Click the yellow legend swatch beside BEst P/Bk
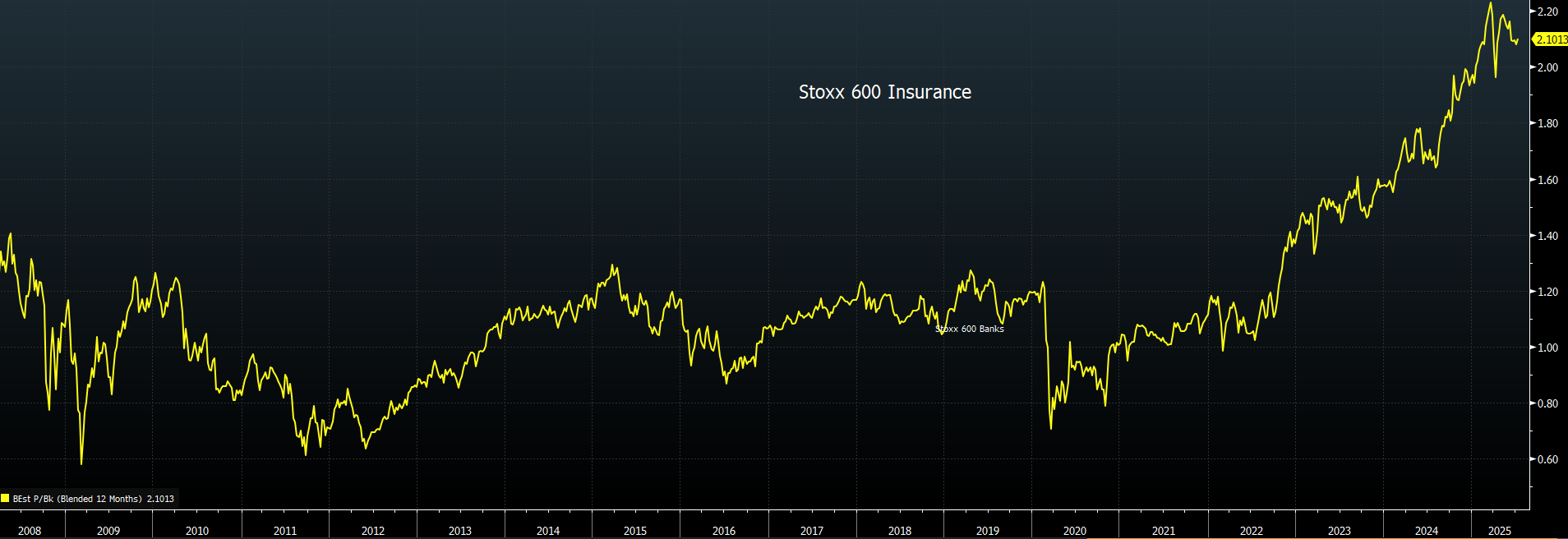 coord(5,498)
